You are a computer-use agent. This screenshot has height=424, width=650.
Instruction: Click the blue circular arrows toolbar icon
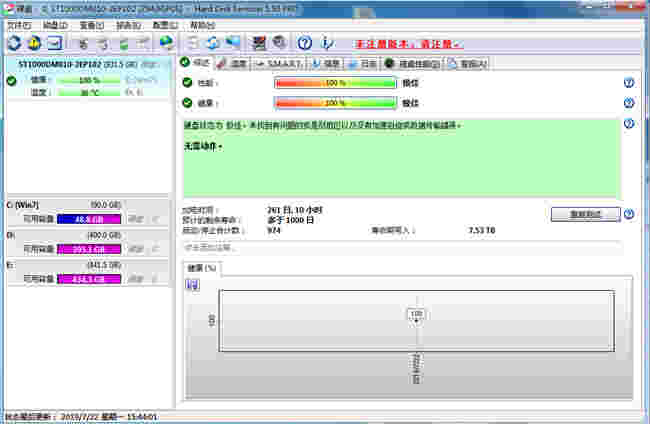(213, 43)
